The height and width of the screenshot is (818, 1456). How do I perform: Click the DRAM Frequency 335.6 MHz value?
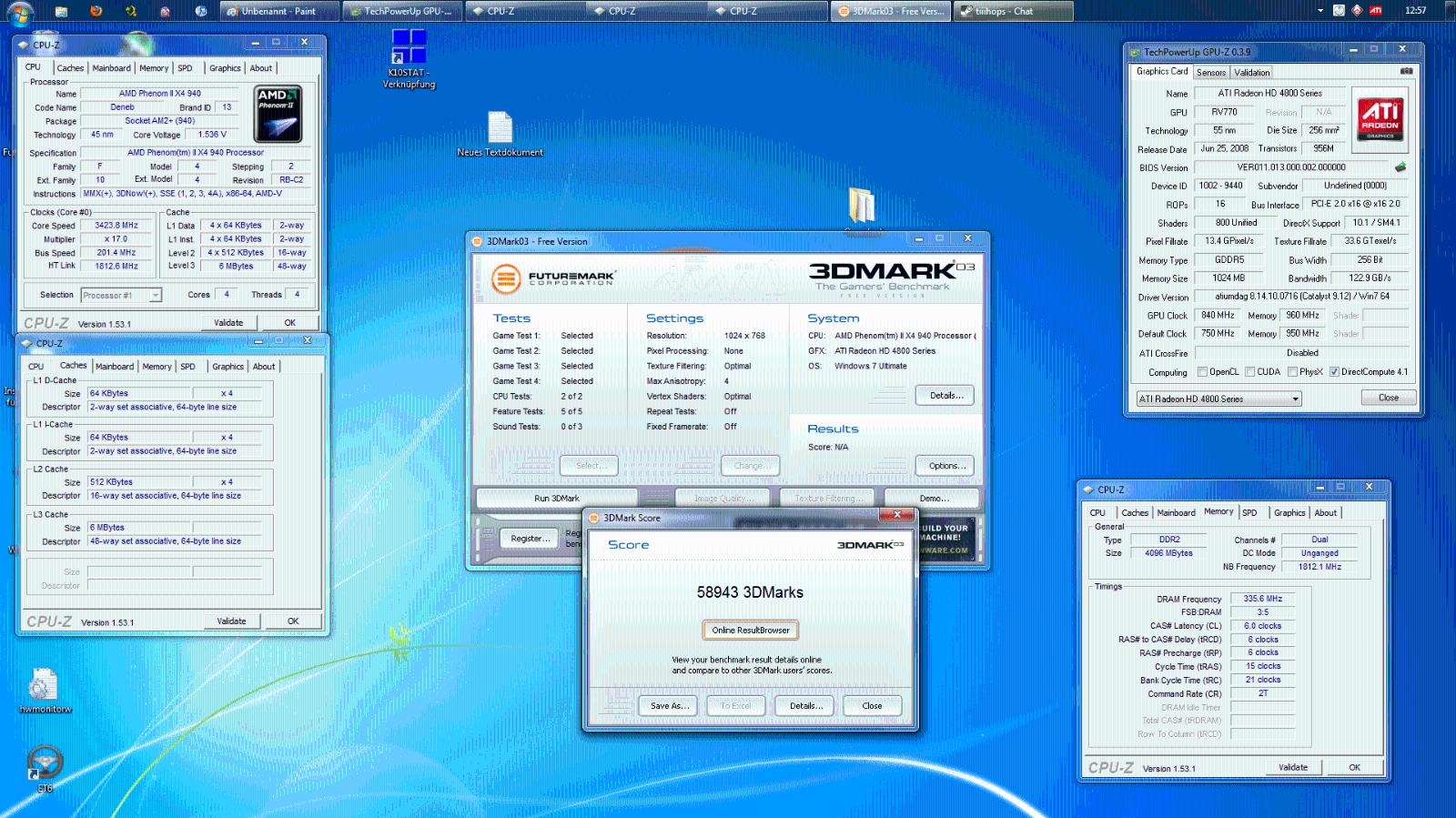point(1262,599)
